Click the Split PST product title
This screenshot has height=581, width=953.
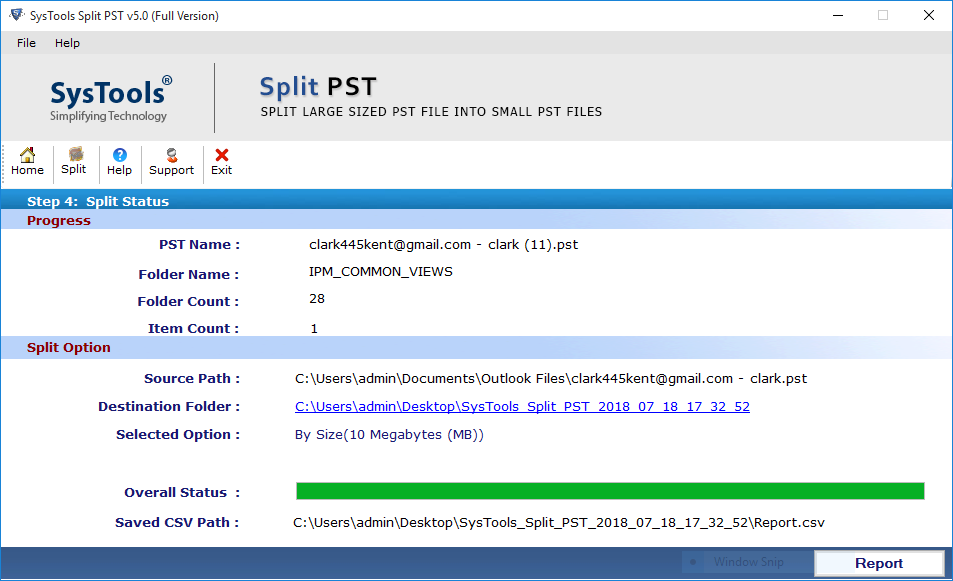[318, 87]
